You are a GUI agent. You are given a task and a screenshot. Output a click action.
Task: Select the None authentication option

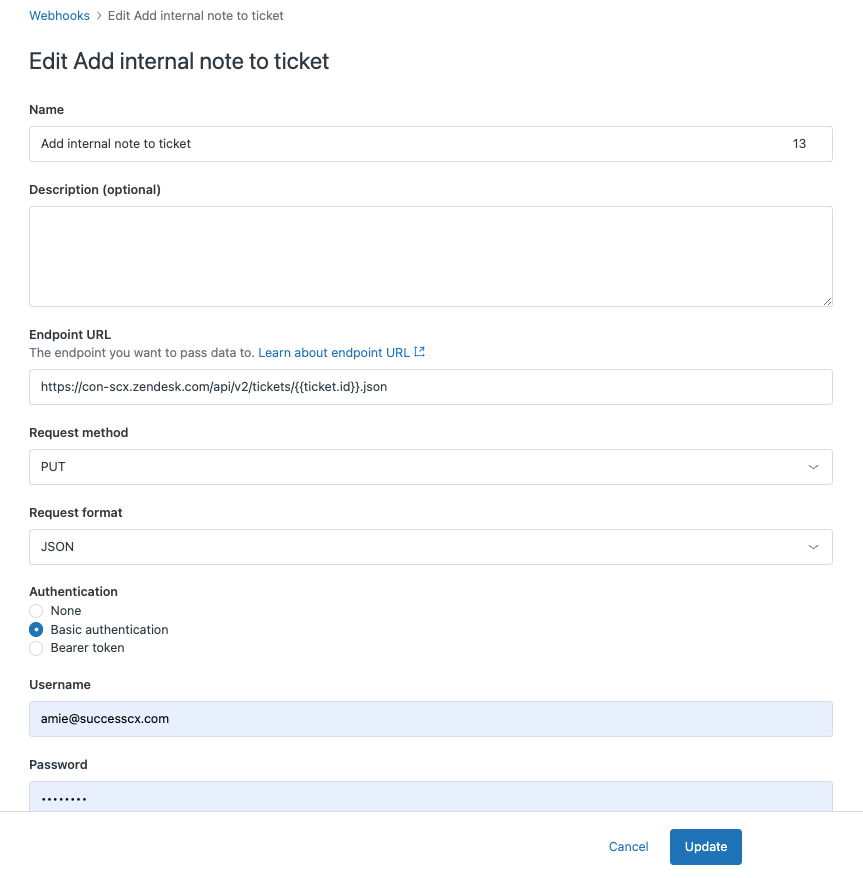click(x=36, y=610)
